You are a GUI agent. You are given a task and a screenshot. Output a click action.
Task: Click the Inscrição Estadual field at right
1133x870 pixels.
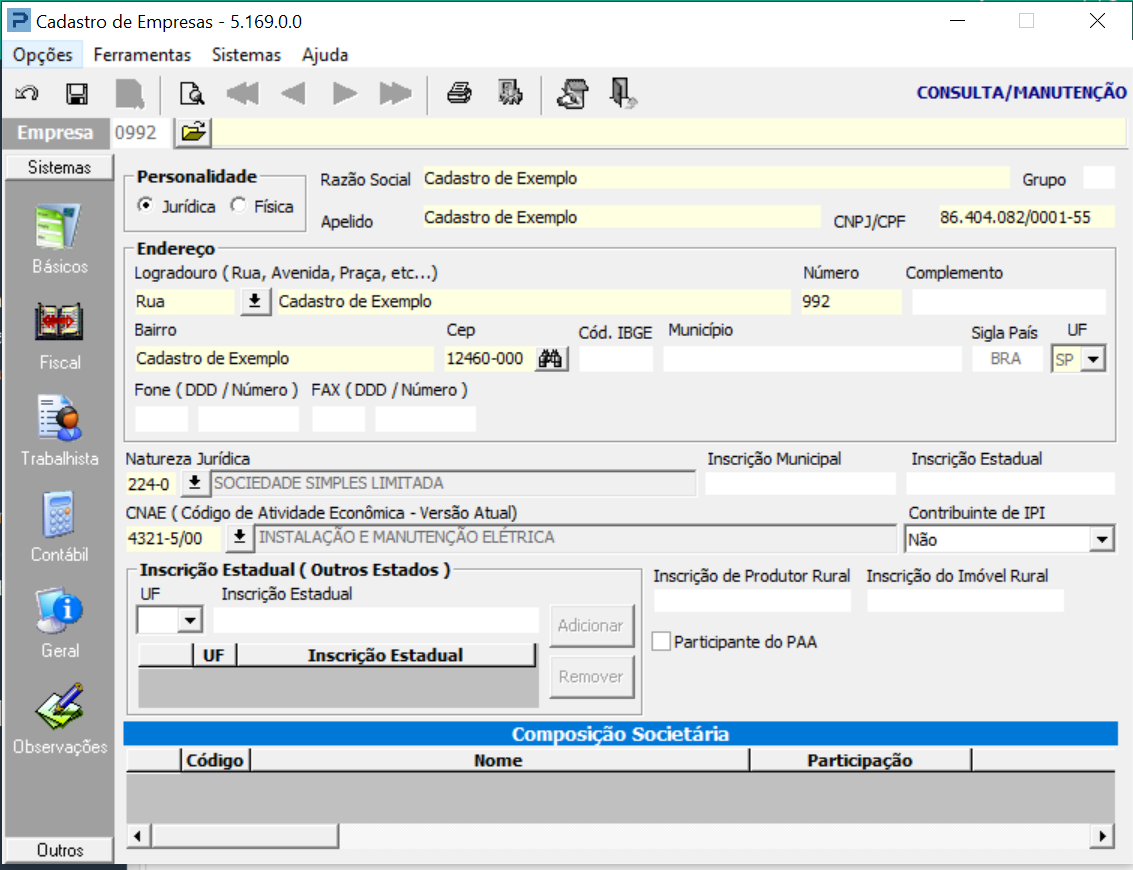pyautogui.click(x=1011, y=483)
